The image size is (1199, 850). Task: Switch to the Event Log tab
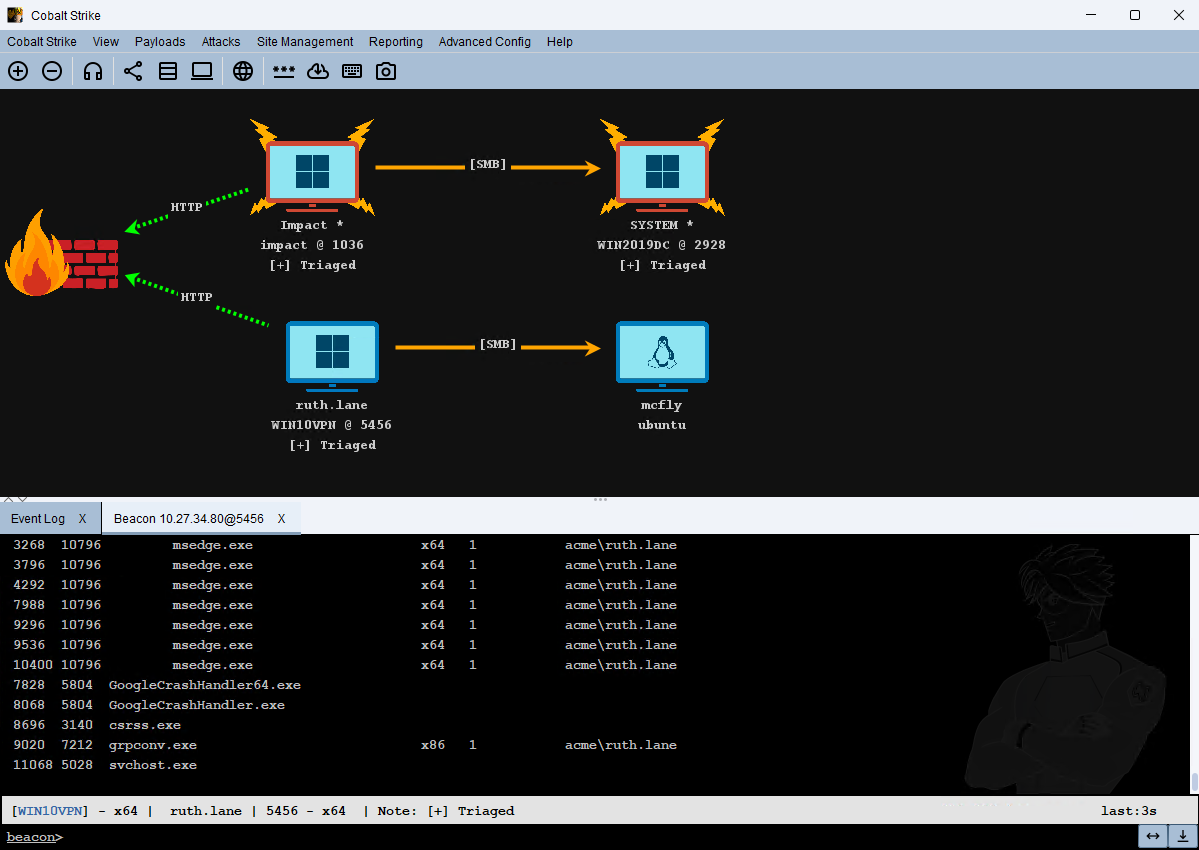[x=37, y=518]
